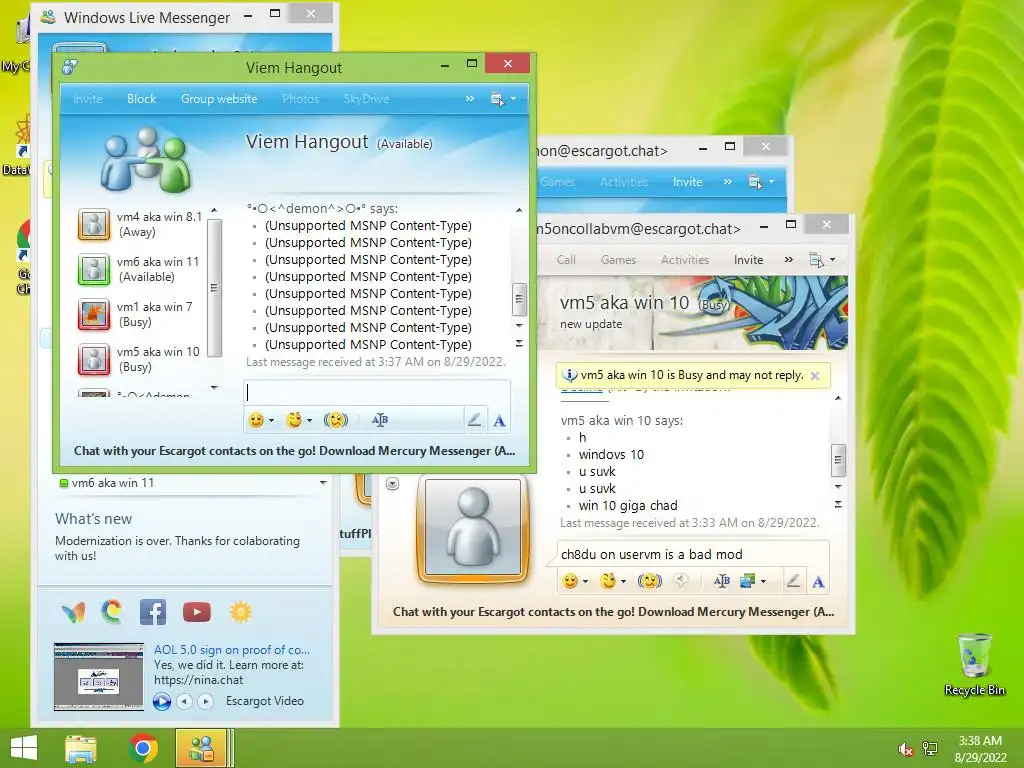Click vm5 chat message input field
The height and width of the screenshot is (768, 1024).
click(x=693, y=554)
